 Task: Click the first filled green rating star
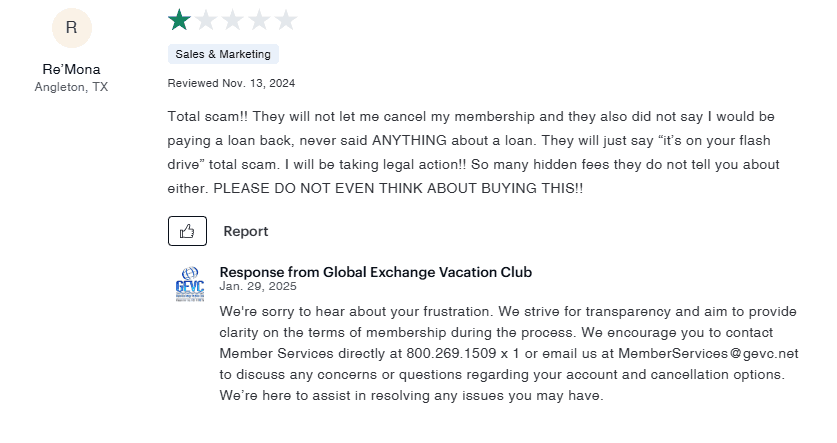click(179, 20)
